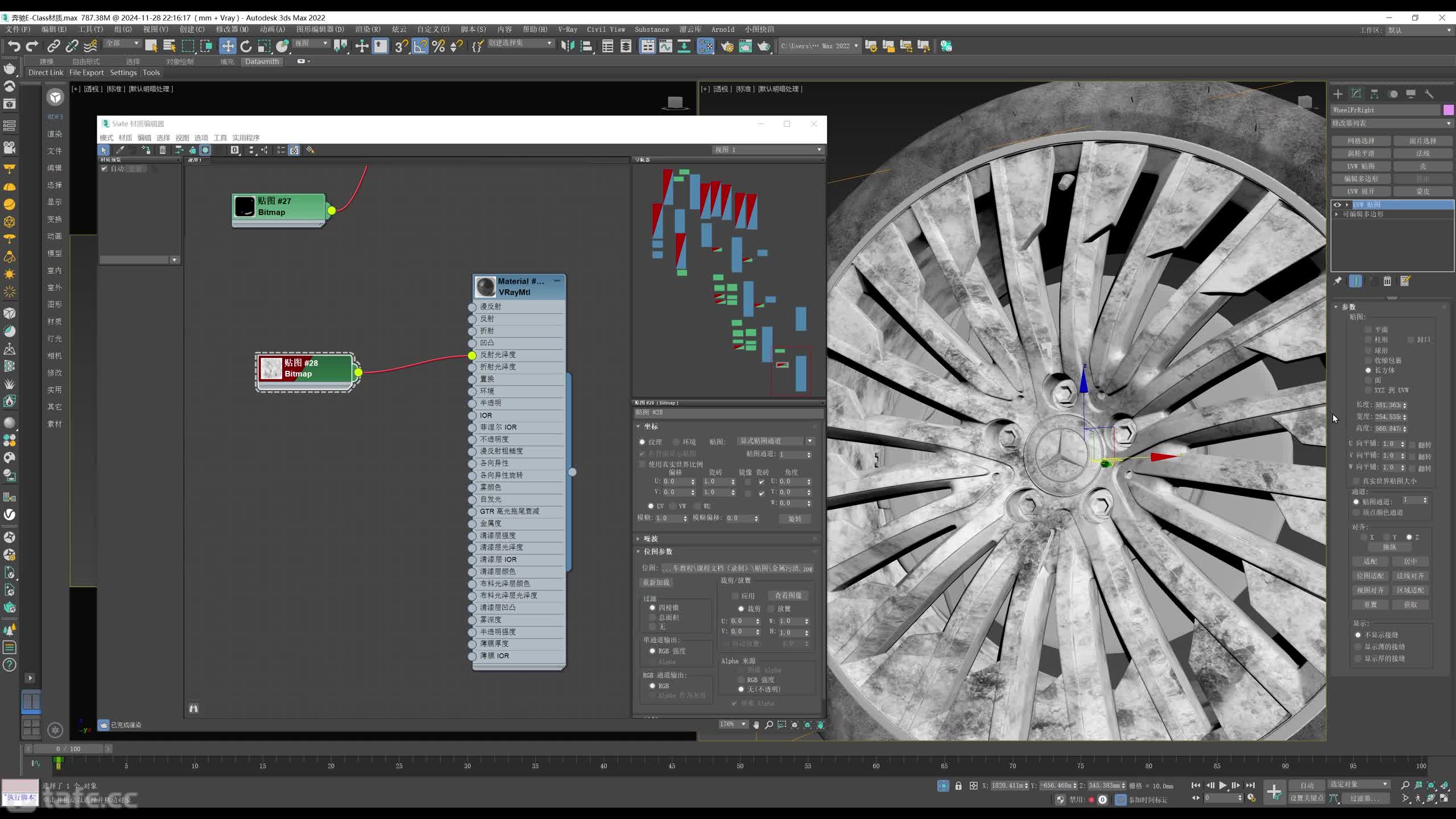Click Go to Start playback control
This screenshot has height=819, width=1456.
tap(1196, 785)
